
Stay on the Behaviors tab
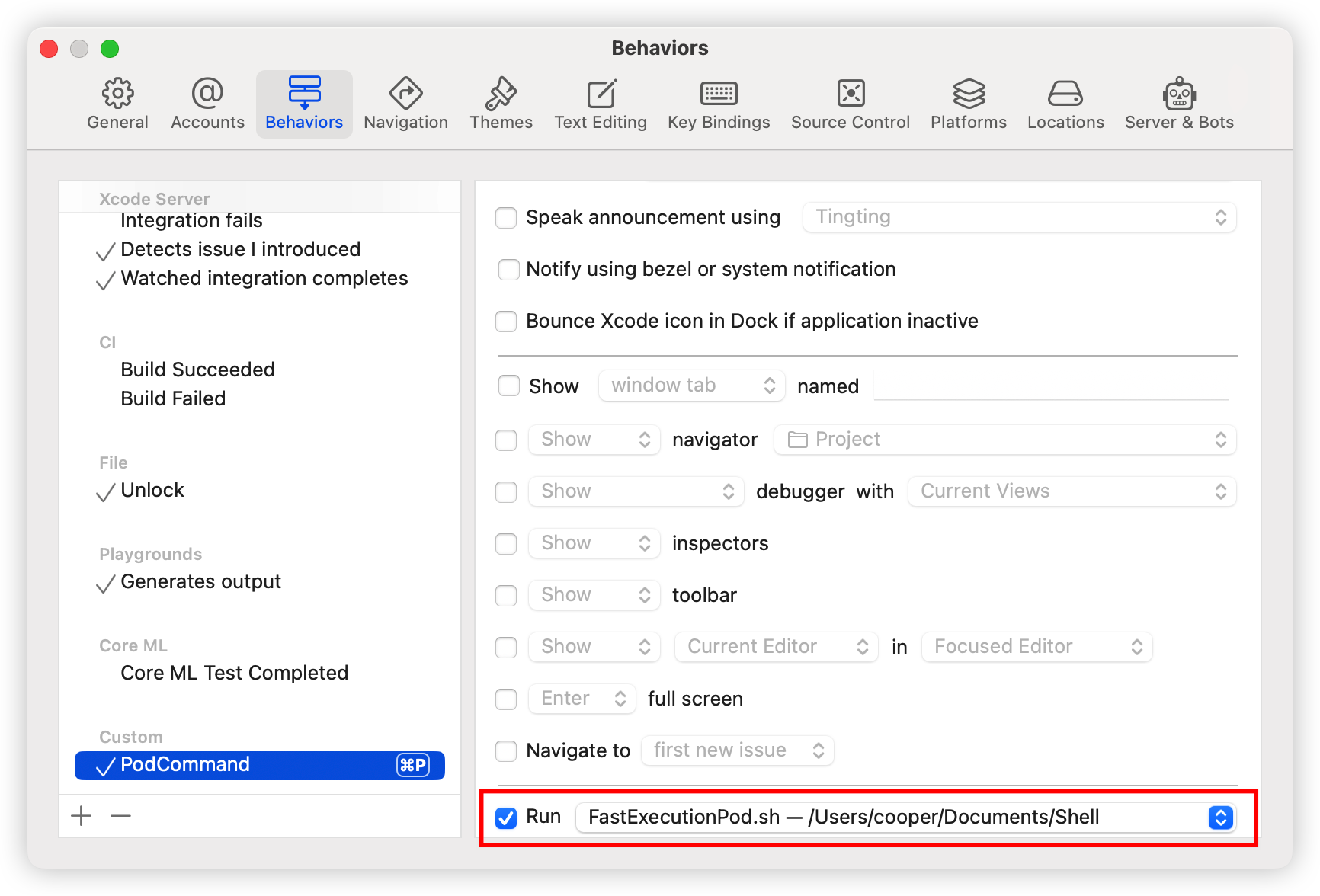point(304,103)
